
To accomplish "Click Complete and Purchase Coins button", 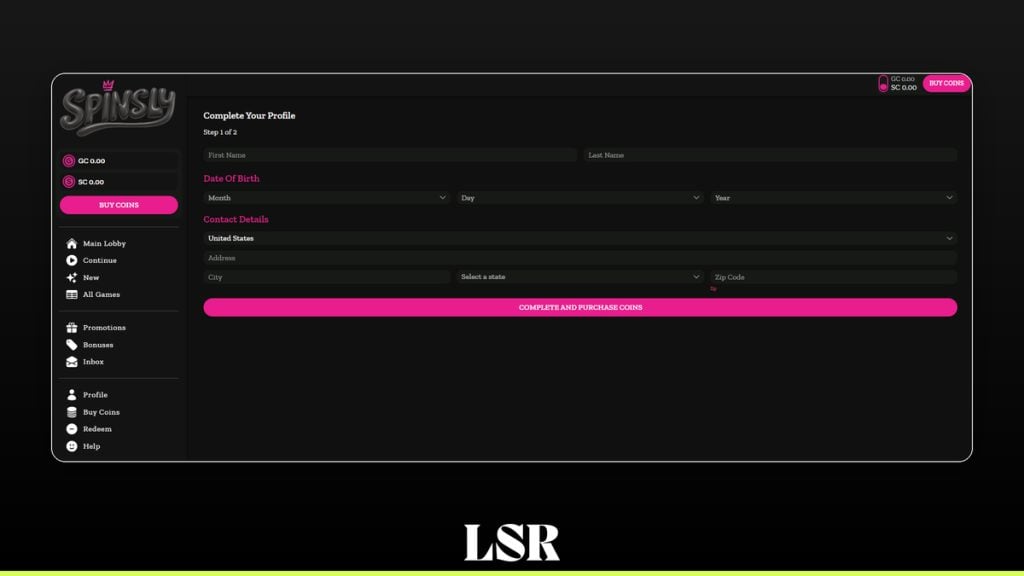I will [580, 308].
